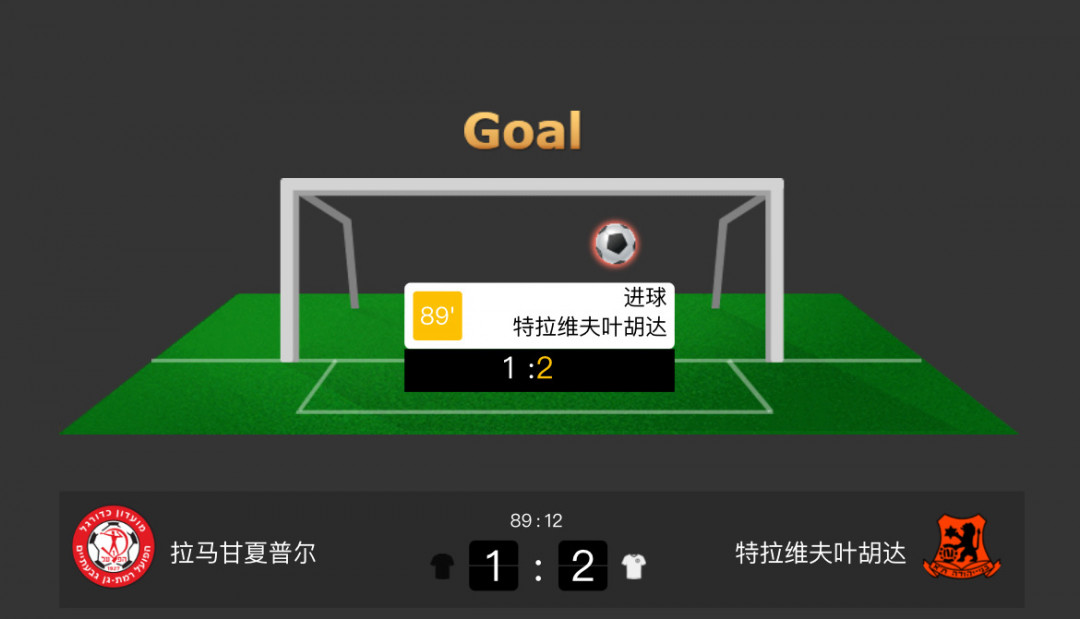Select the away team name in bottom bar
The width and height of the screenshot is (1080, 619).
coord(820,553)
